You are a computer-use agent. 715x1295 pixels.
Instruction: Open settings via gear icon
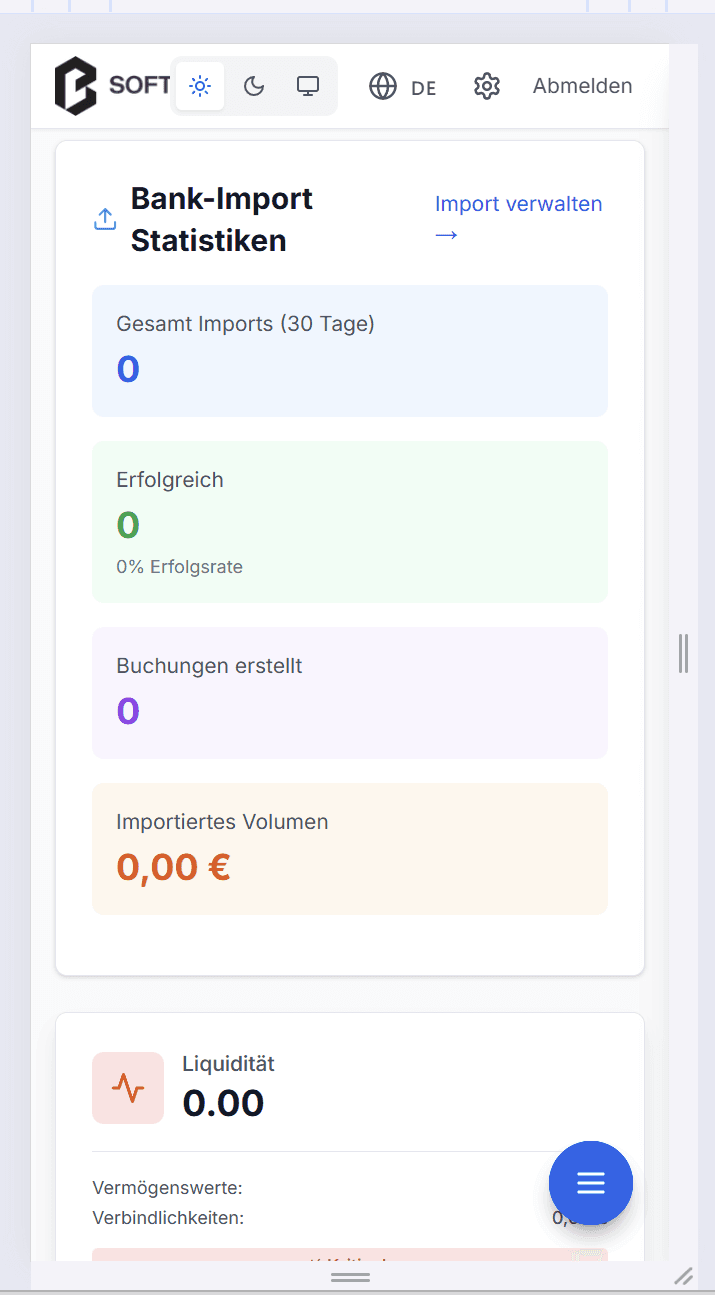pyautogui.click(x=487, y=86)
